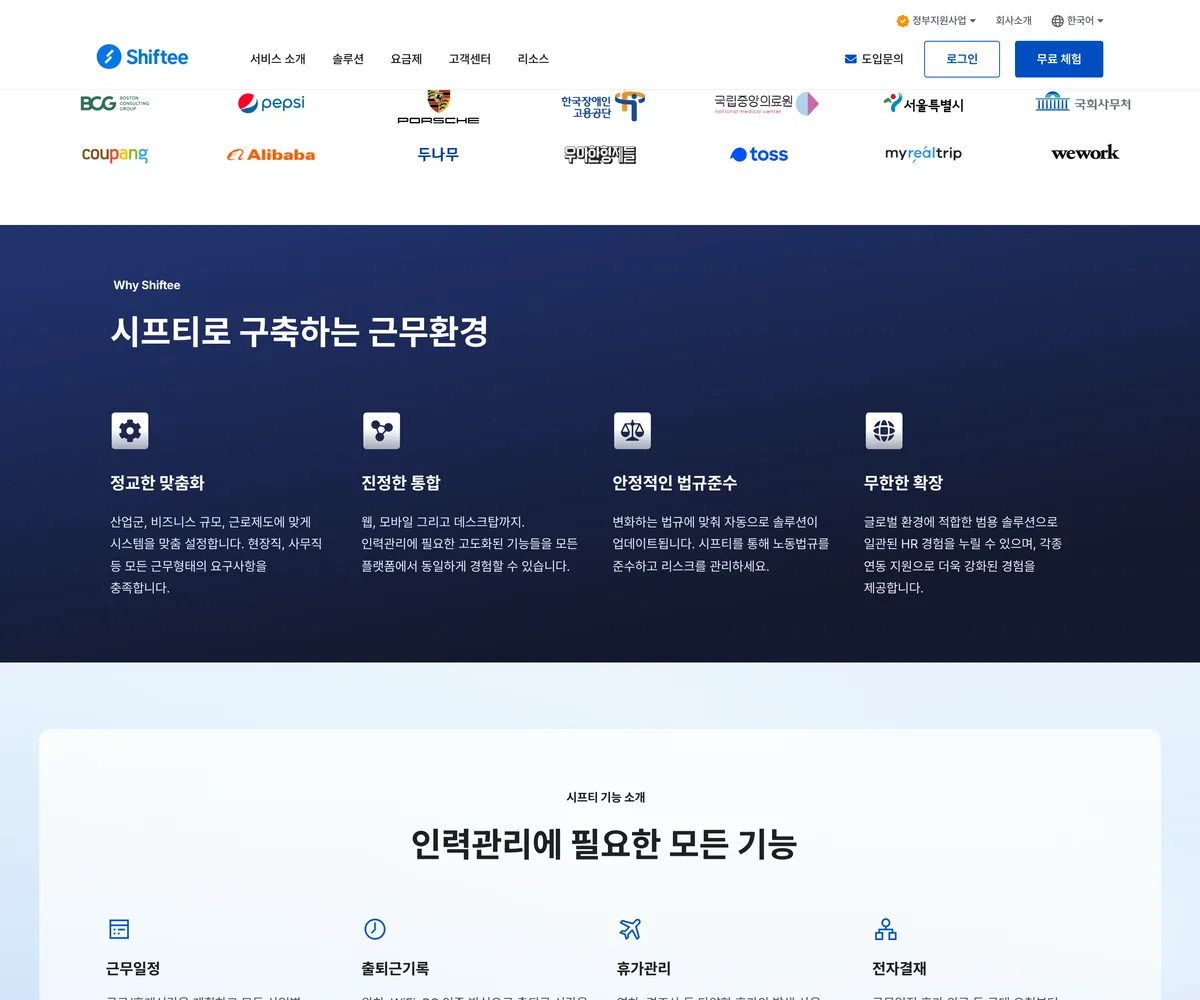Image resolution: width=1200 pixels, height=1000 pixels.
Task: Click the 시프티로 구축하는 근무환경 heading
Action: point(300,332)
